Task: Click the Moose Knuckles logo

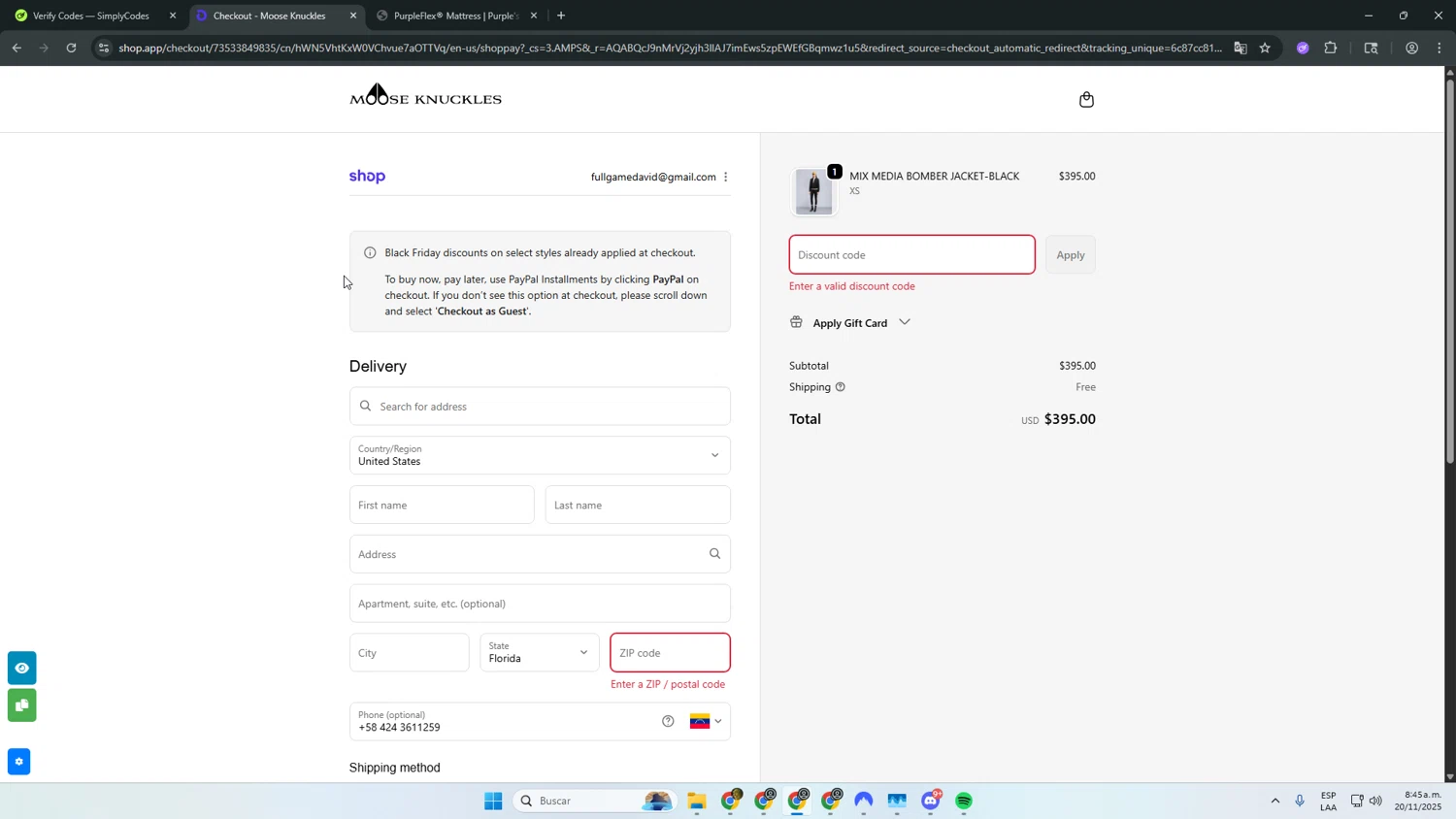Action: 425,95
